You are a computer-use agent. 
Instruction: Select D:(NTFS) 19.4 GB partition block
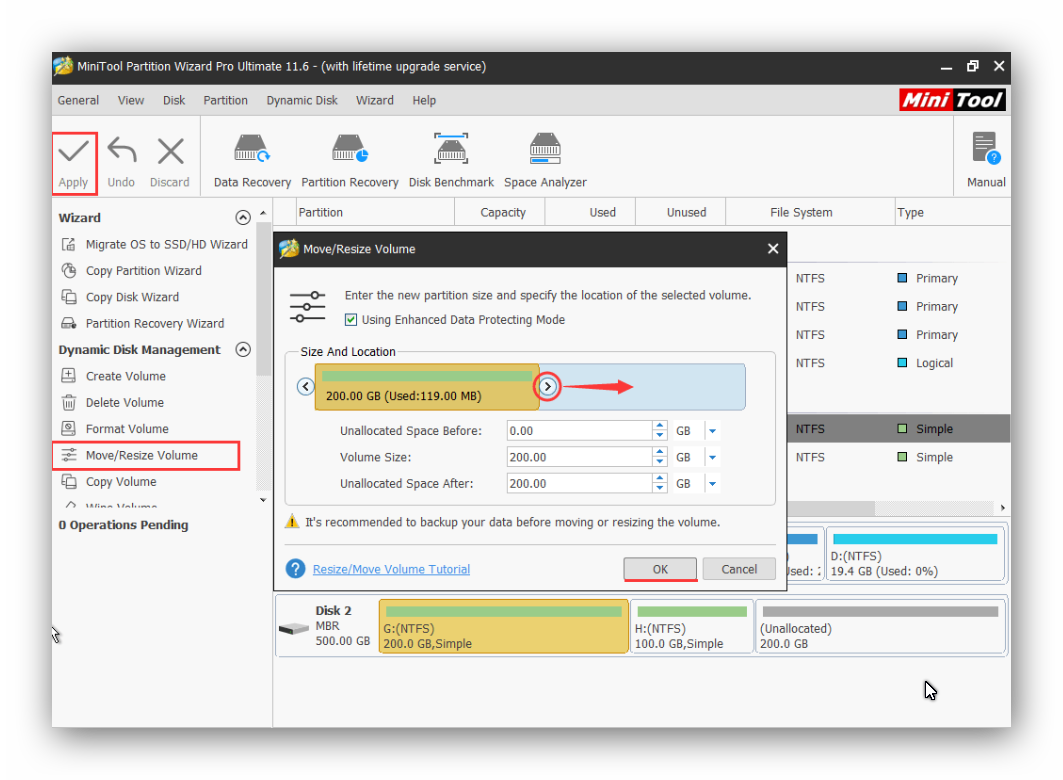[915, 555]
